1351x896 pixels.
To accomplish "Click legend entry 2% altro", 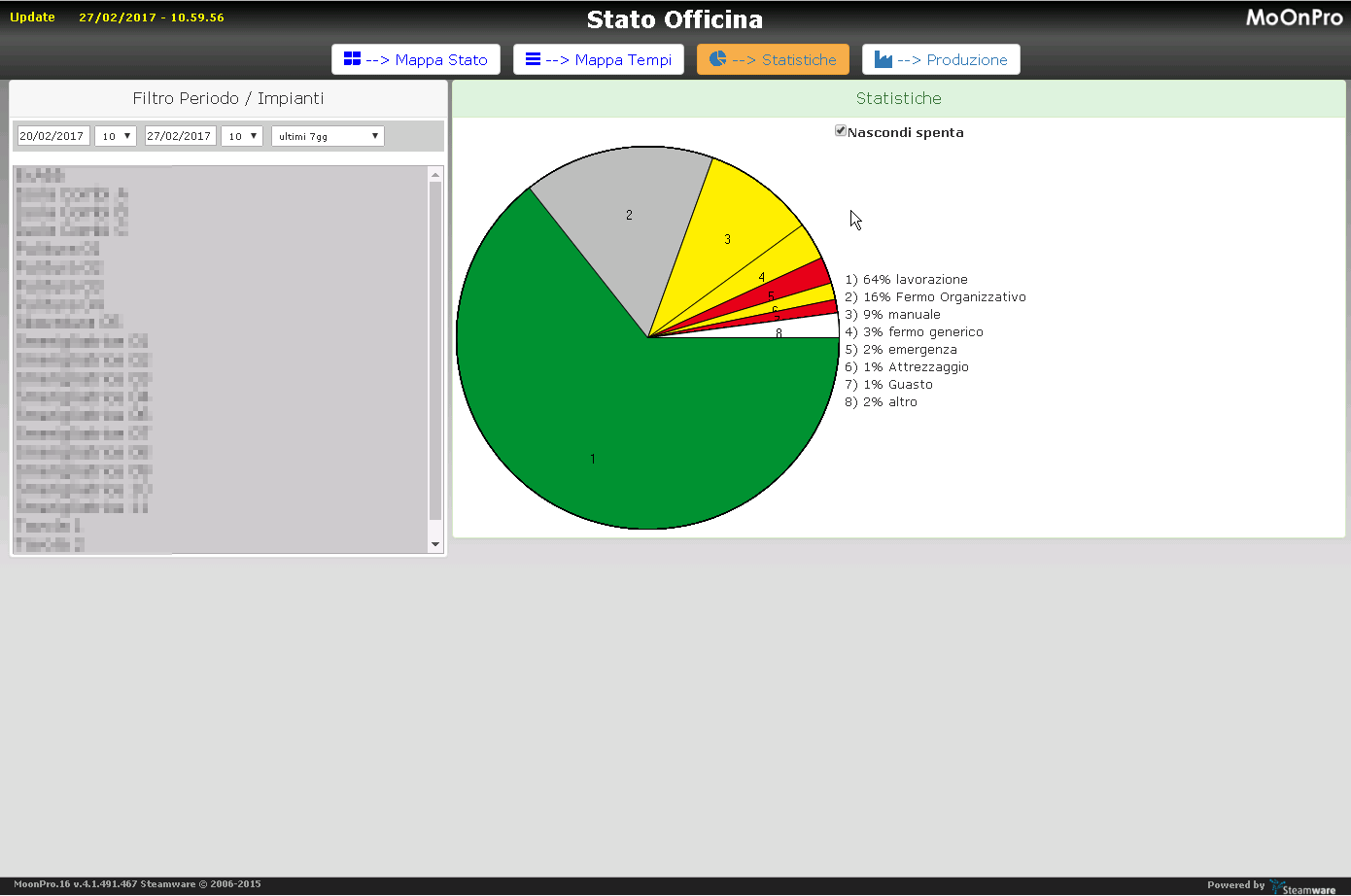I will (x=881, y=402).
